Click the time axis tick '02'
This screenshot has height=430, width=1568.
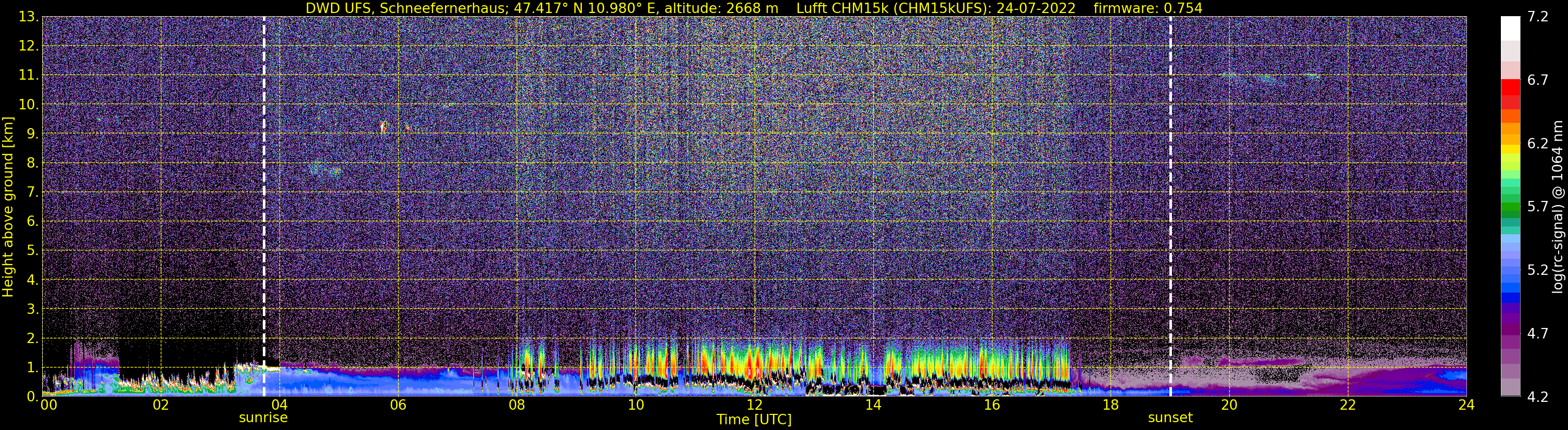(161, 405)
